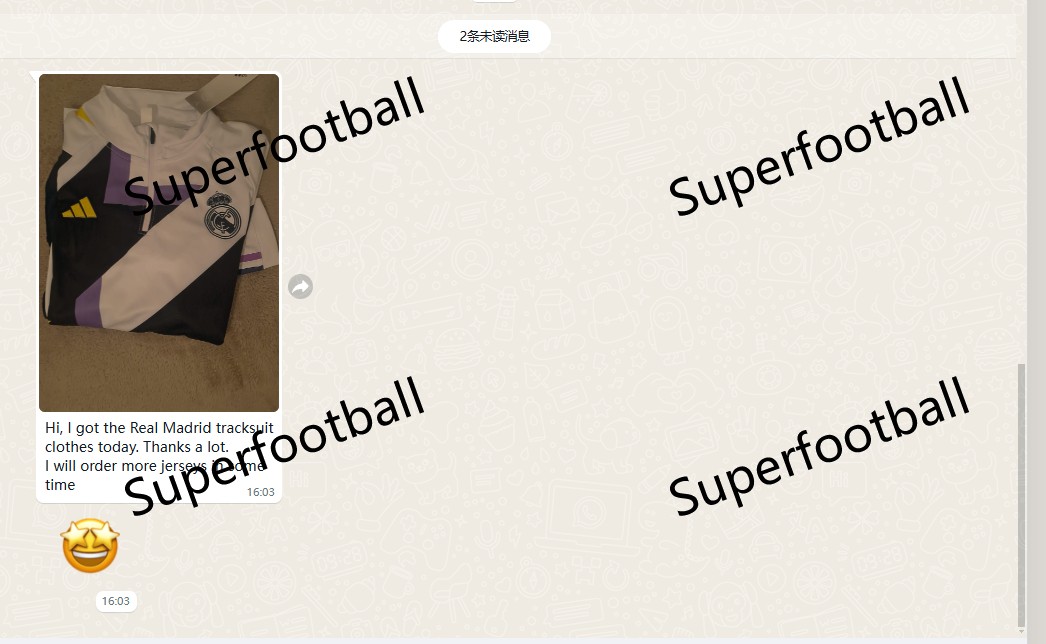The height and width of the screenshot is (644, 1046).
Task: Click the purple stripe on the jersey photo
Action: [88, 302]
